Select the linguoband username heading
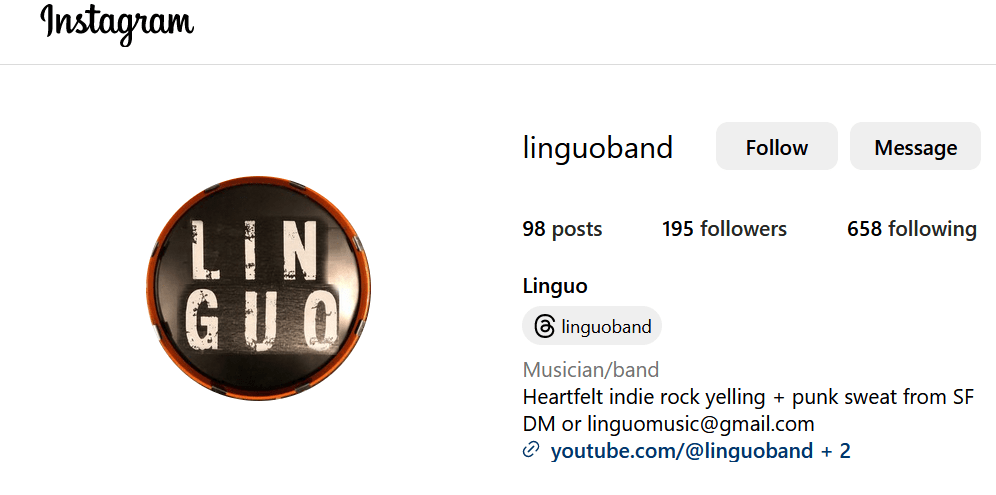Image resolution: width=996 pixels, height=495 pixels. pyautogui.click(x=598, y=148)
